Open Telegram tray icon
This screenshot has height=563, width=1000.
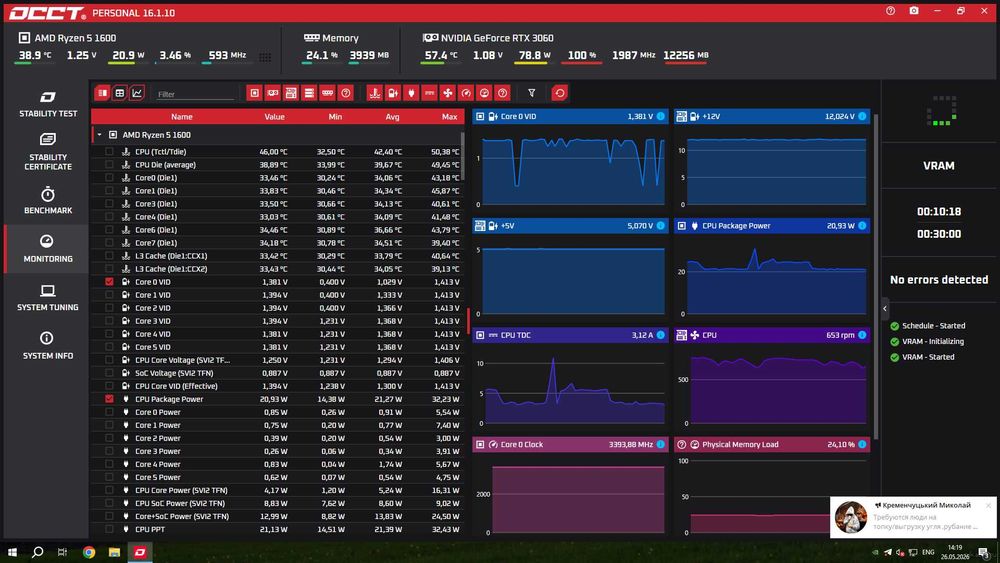point(888,552)
